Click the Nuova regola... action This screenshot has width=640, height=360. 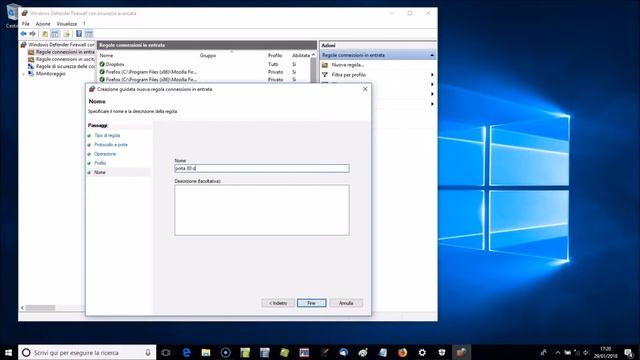tap(347, 65)
